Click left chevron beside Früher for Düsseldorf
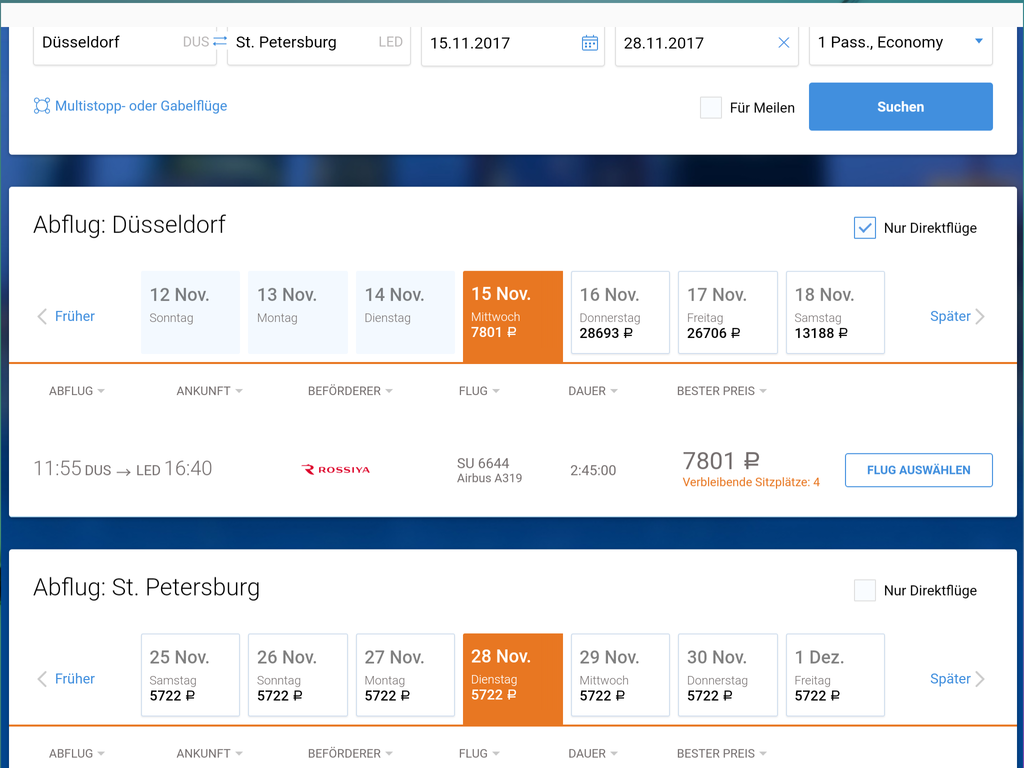 coord(42,317)
